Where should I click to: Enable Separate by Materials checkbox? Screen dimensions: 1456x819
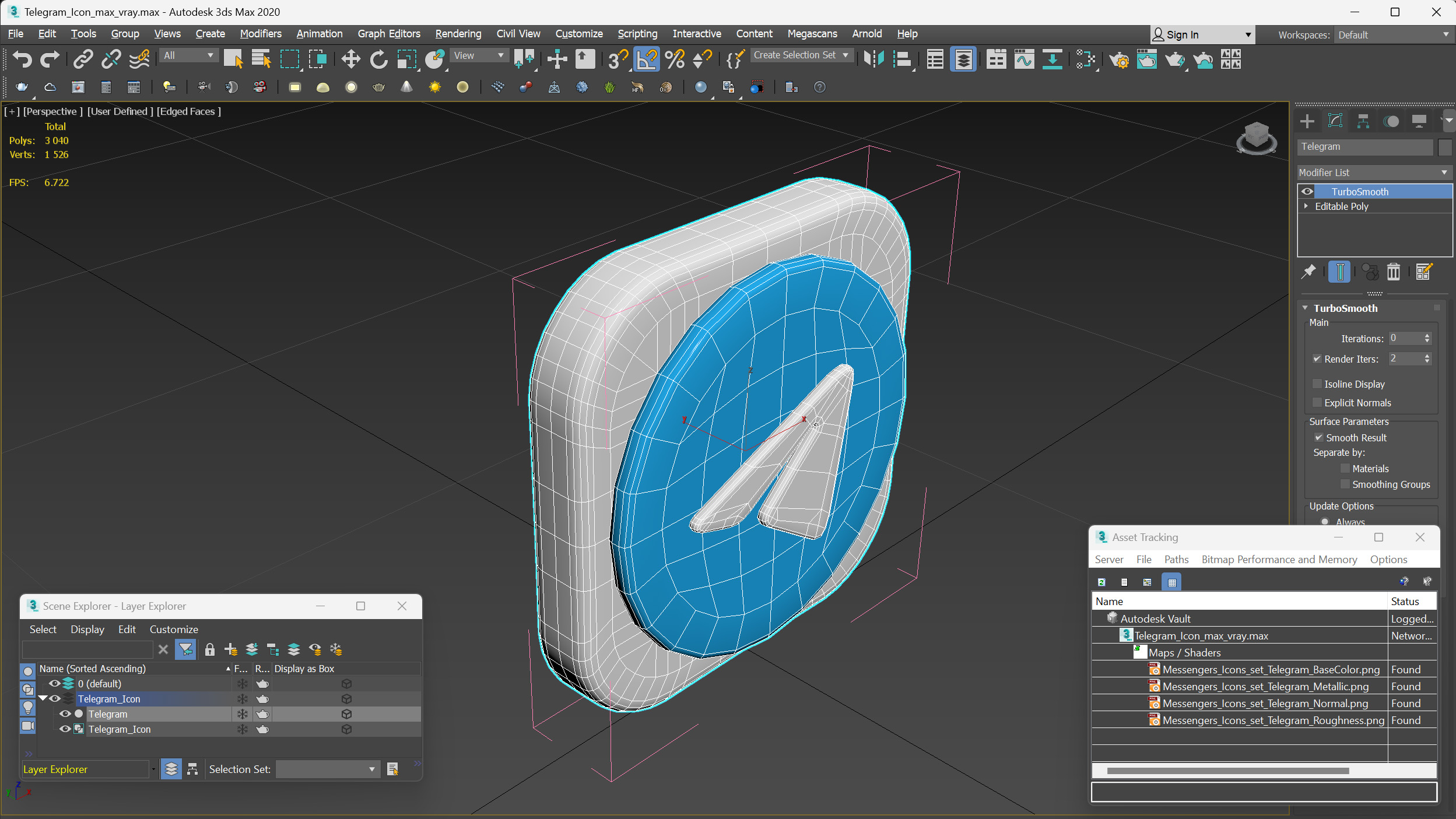[x=1345, y=468]
